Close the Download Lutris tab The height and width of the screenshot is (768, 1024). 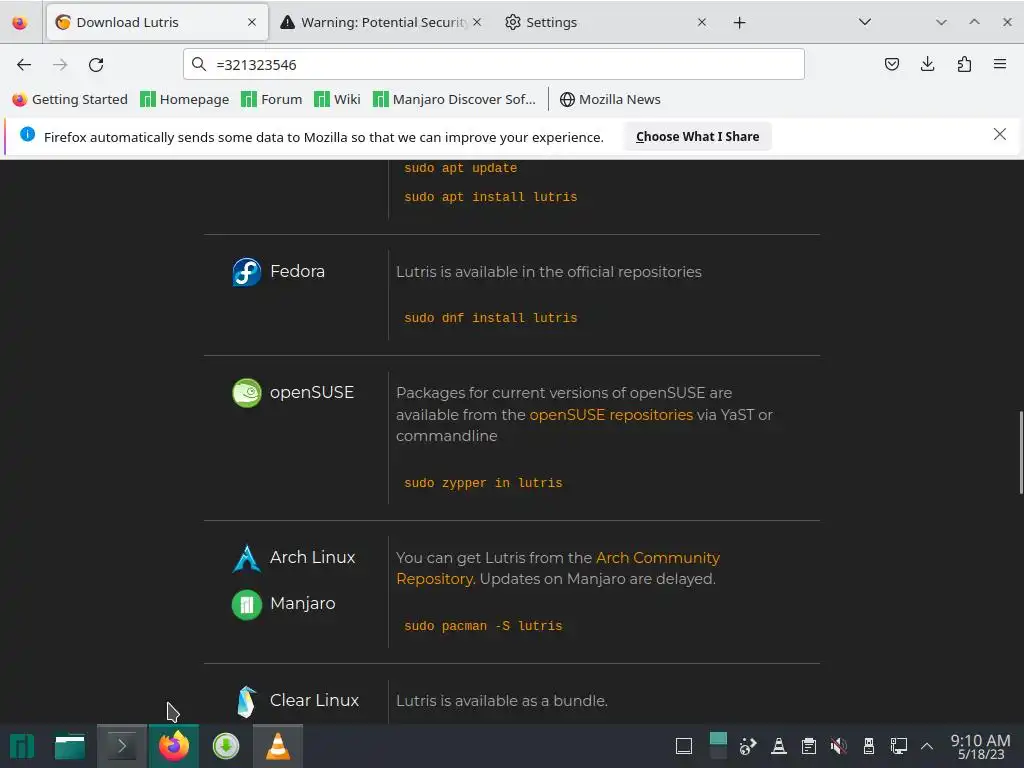pos(251,22)
